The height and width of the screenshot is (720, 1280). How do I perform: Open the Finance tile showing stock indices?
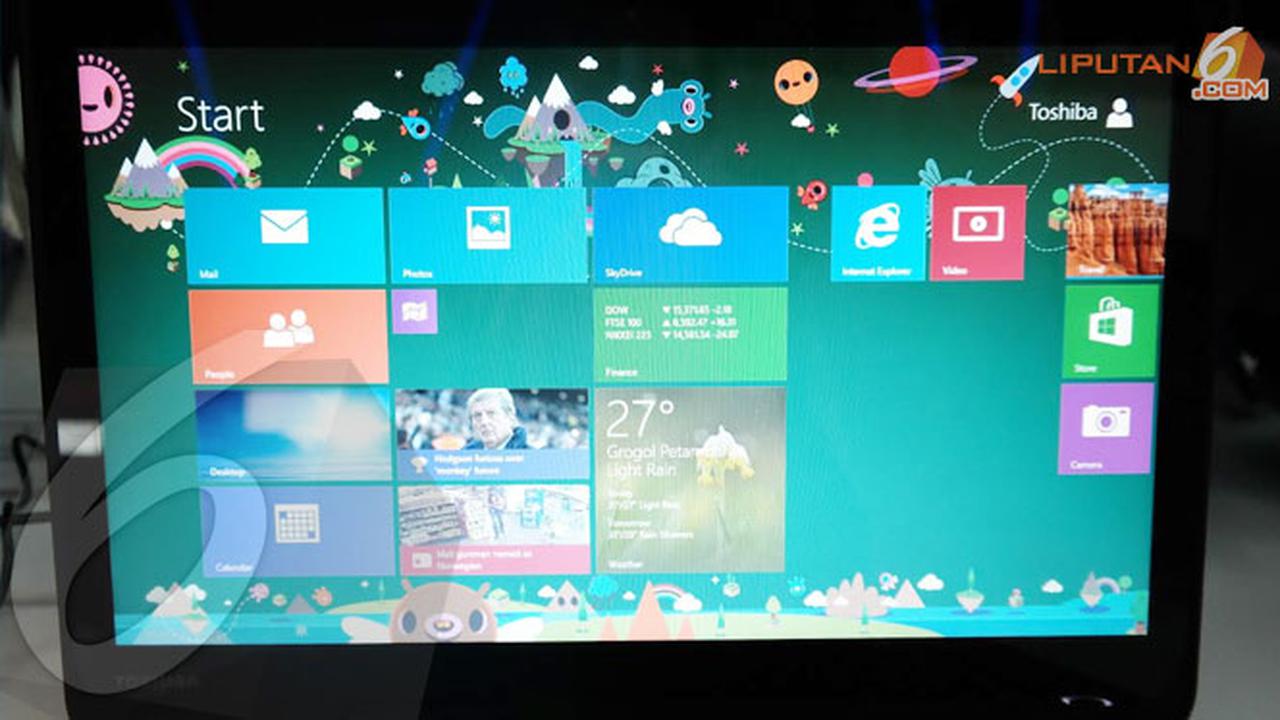coord(690,335)
